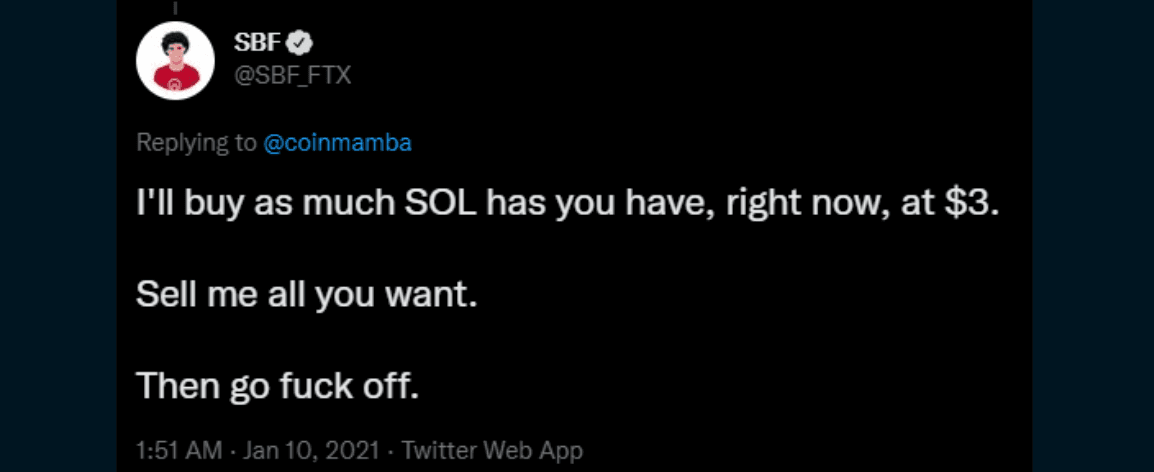Click the SBF profile avatar picture
This screenshot has height=472, width=1154.
[175, 60]
